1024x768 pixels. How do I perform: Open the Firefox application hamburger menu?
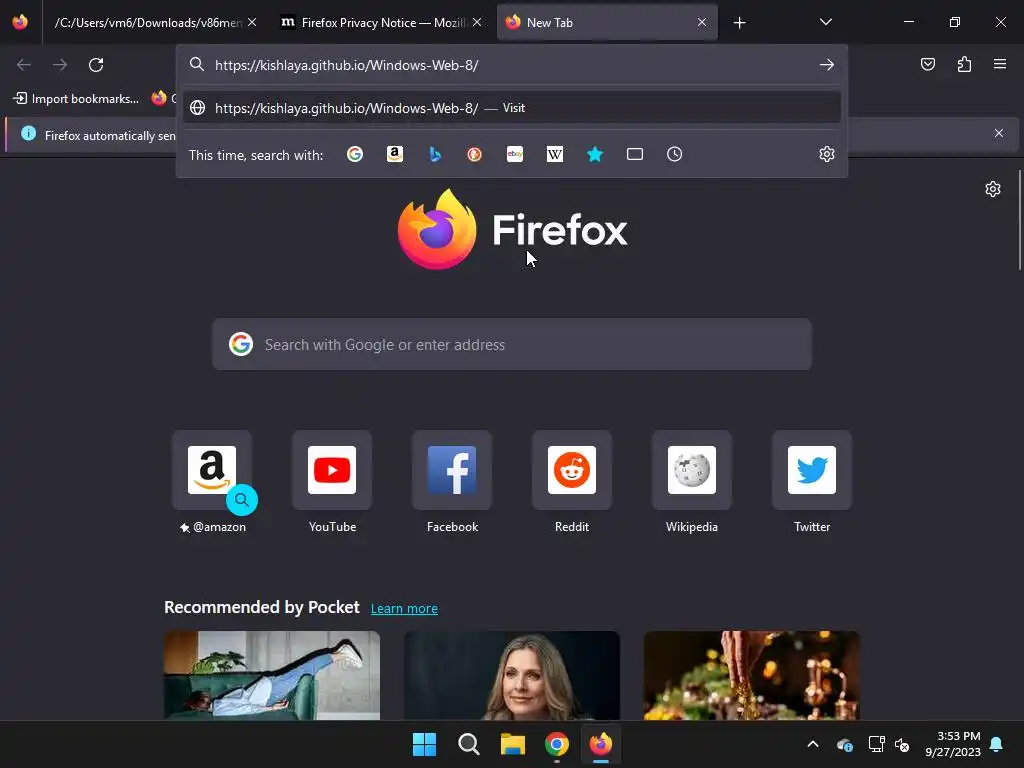point(1000,64)
